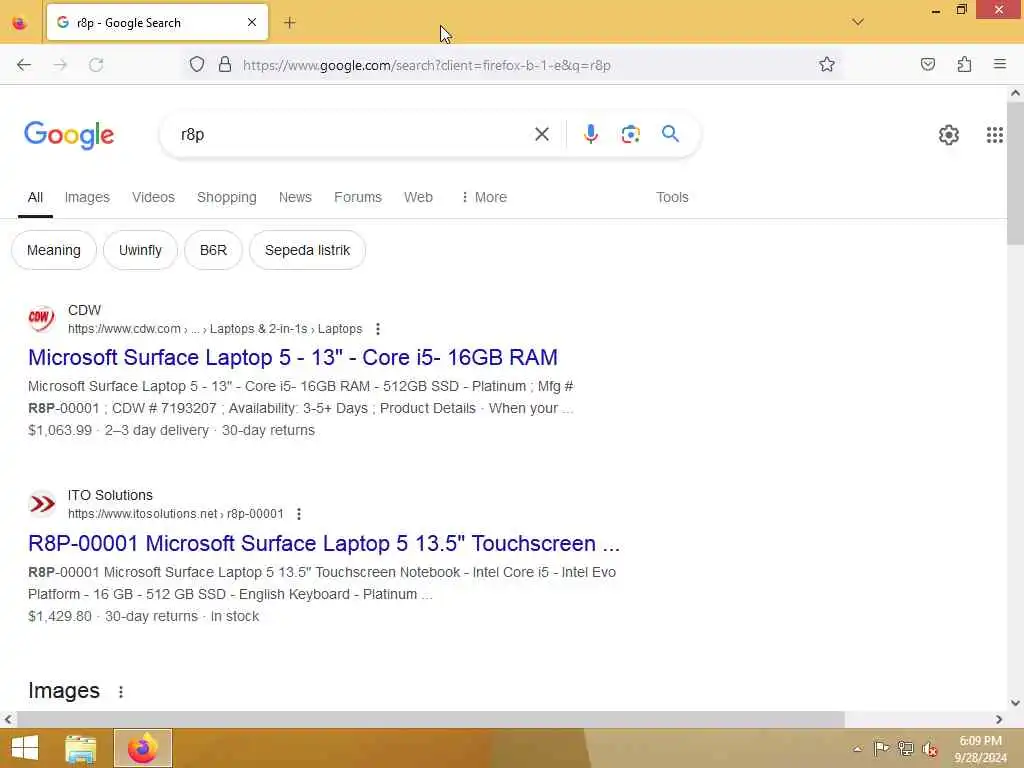Bookmark this page with star icon
1024x768 pixels.
click(x=827, y=64)
